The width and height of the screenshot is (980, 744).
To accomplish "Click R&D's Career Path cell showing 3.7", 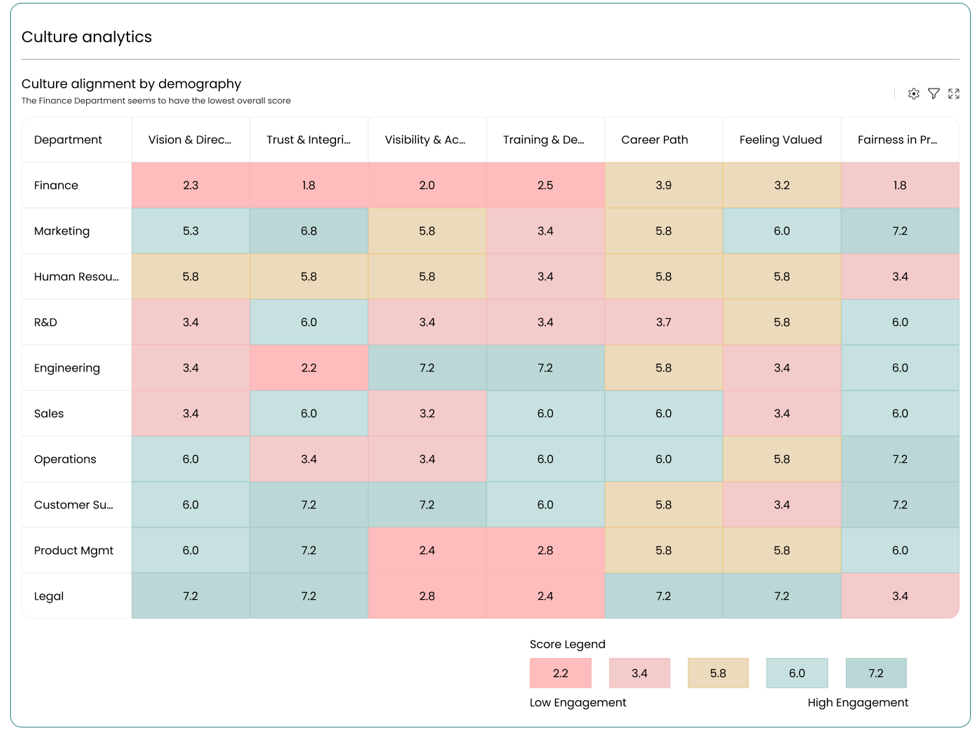I will 663,323.
